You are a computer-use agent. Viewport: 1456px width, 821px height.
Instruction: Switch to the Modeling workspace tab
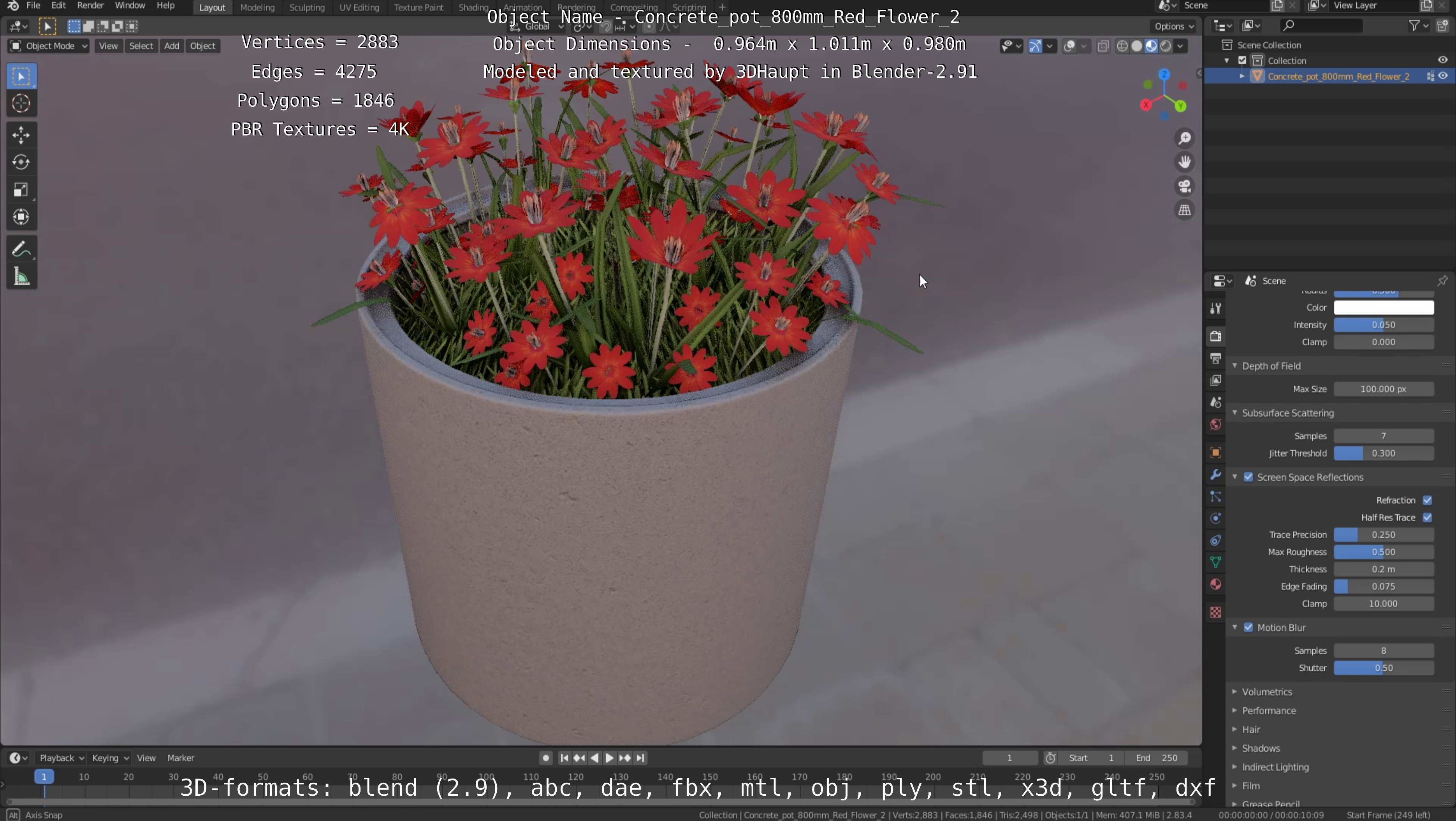[x=257, y=7]
